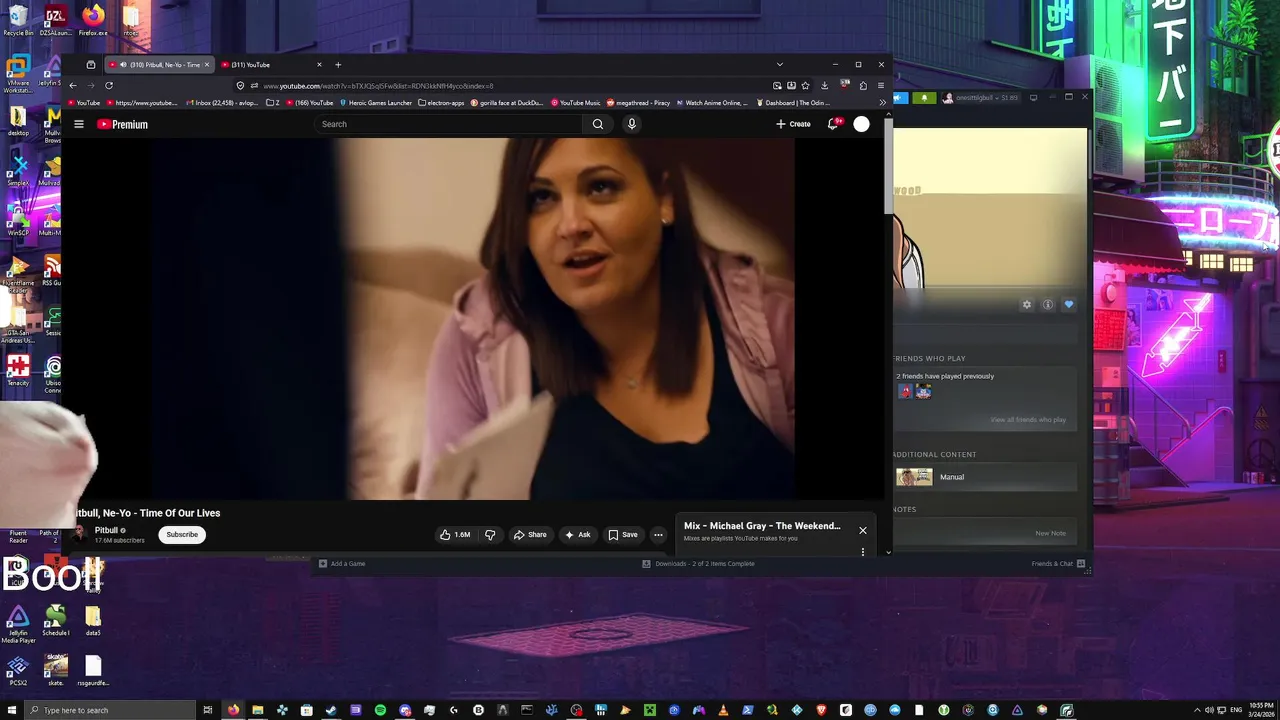Open Firefox.exe desktop shortcut

click(x=93, y=20)
